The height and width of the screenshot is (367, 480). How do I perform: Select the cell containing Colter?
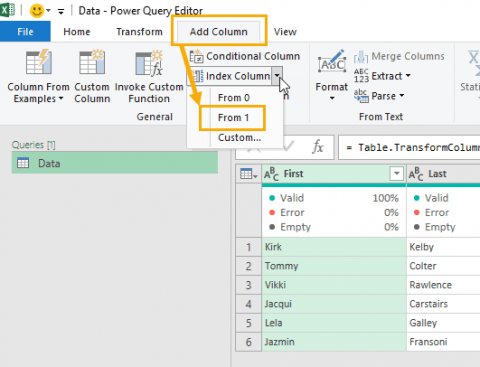[x=443, y=266]
